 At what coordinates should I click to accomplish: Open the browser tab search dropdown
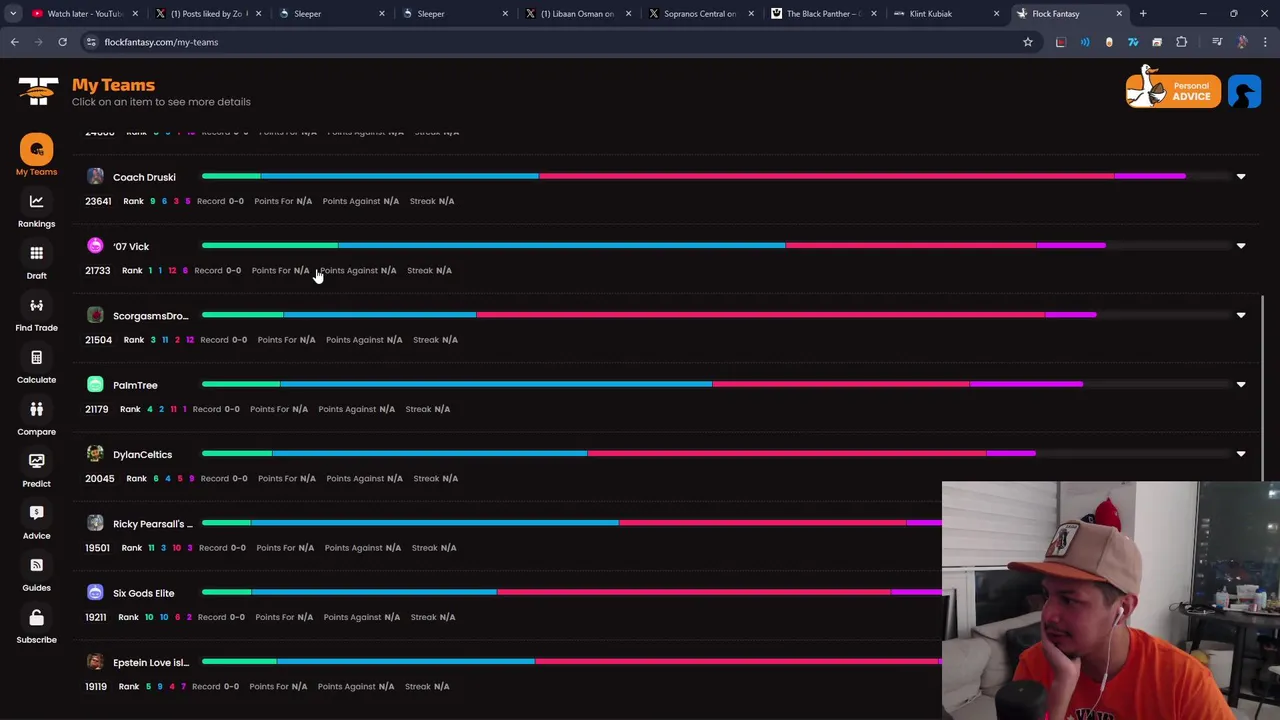point(13,14)
